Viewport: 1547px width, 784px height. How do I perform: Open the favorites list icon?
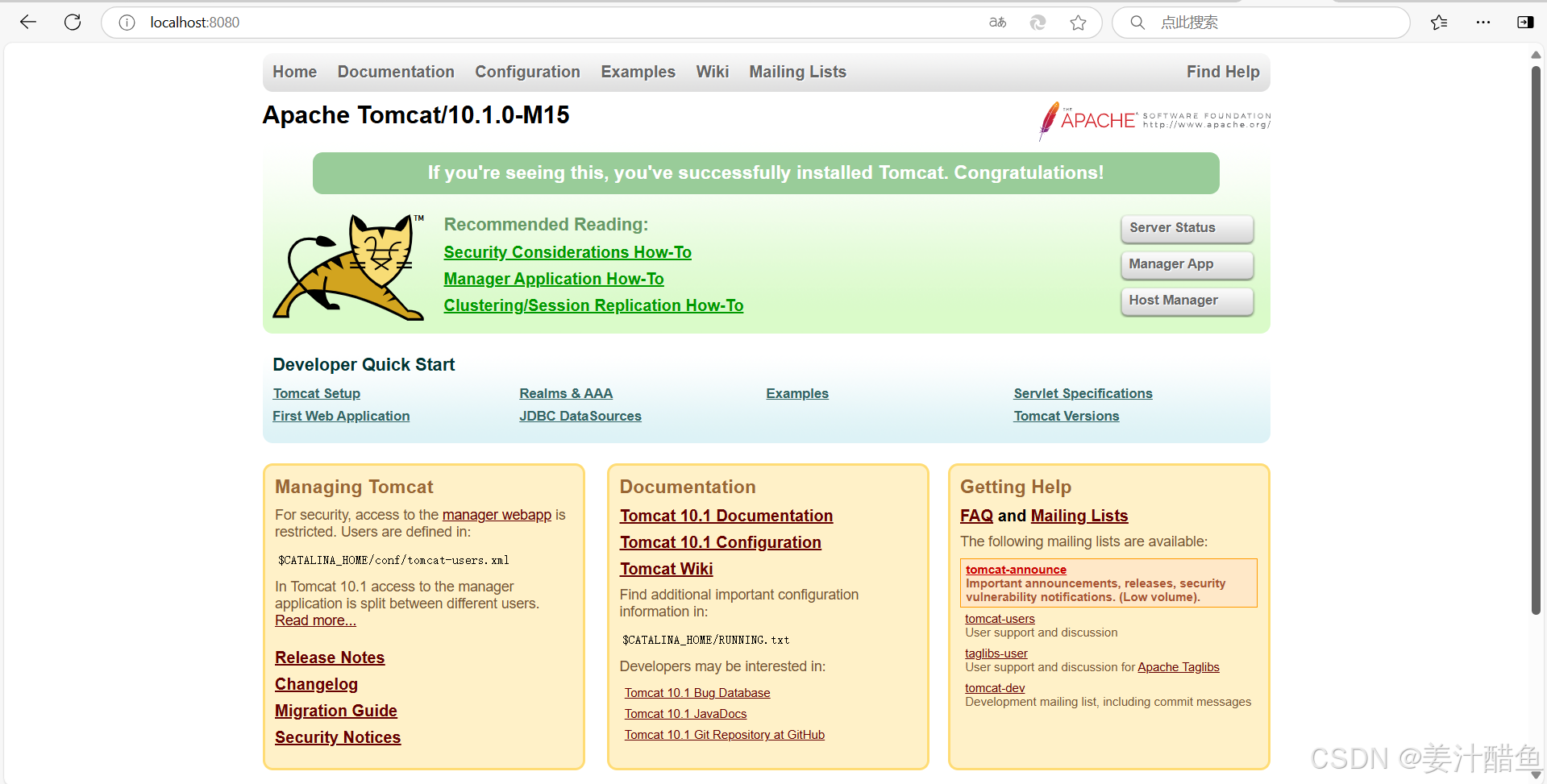coord(1439,23)
